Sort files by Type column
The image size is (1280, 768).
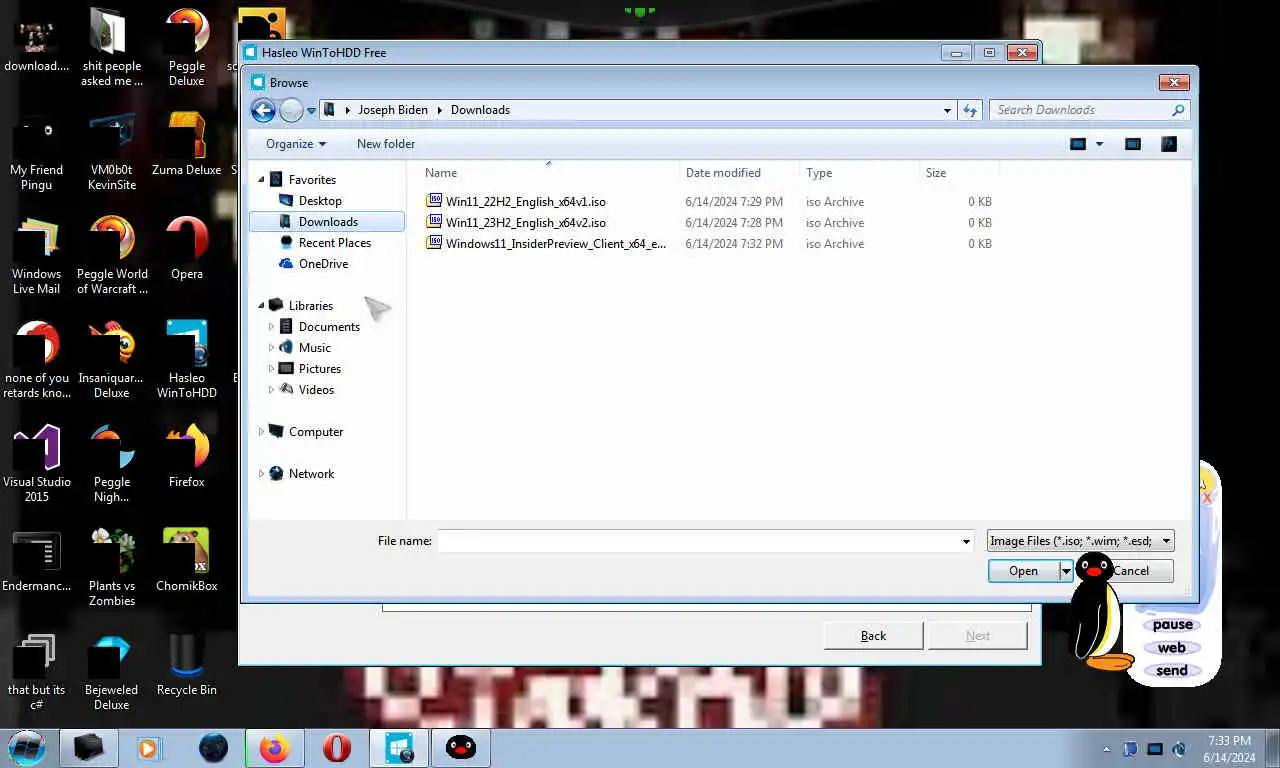click(859, 173)
